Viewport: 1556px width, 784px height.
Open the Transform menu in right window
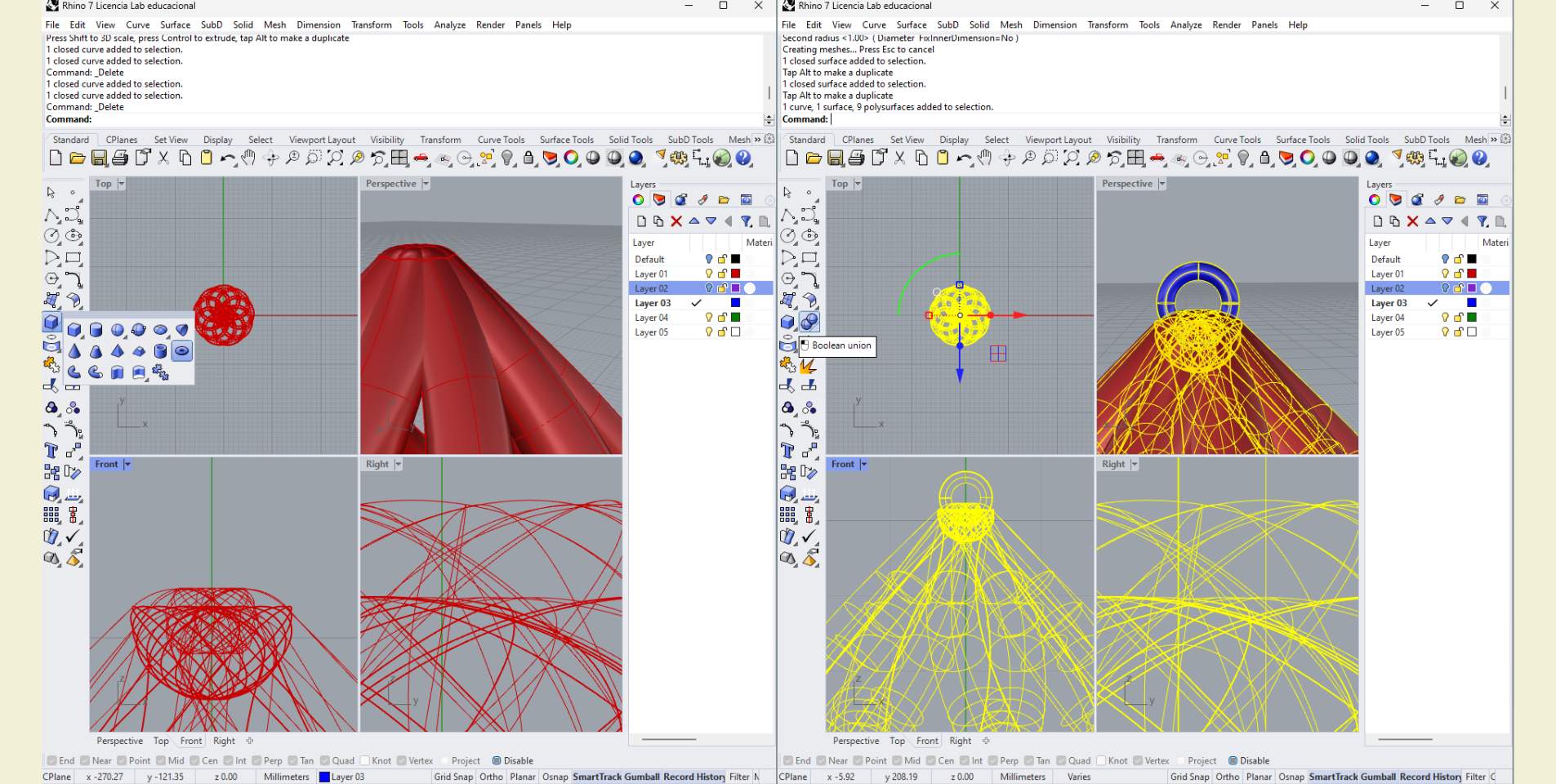click(x=1108, y=24)
